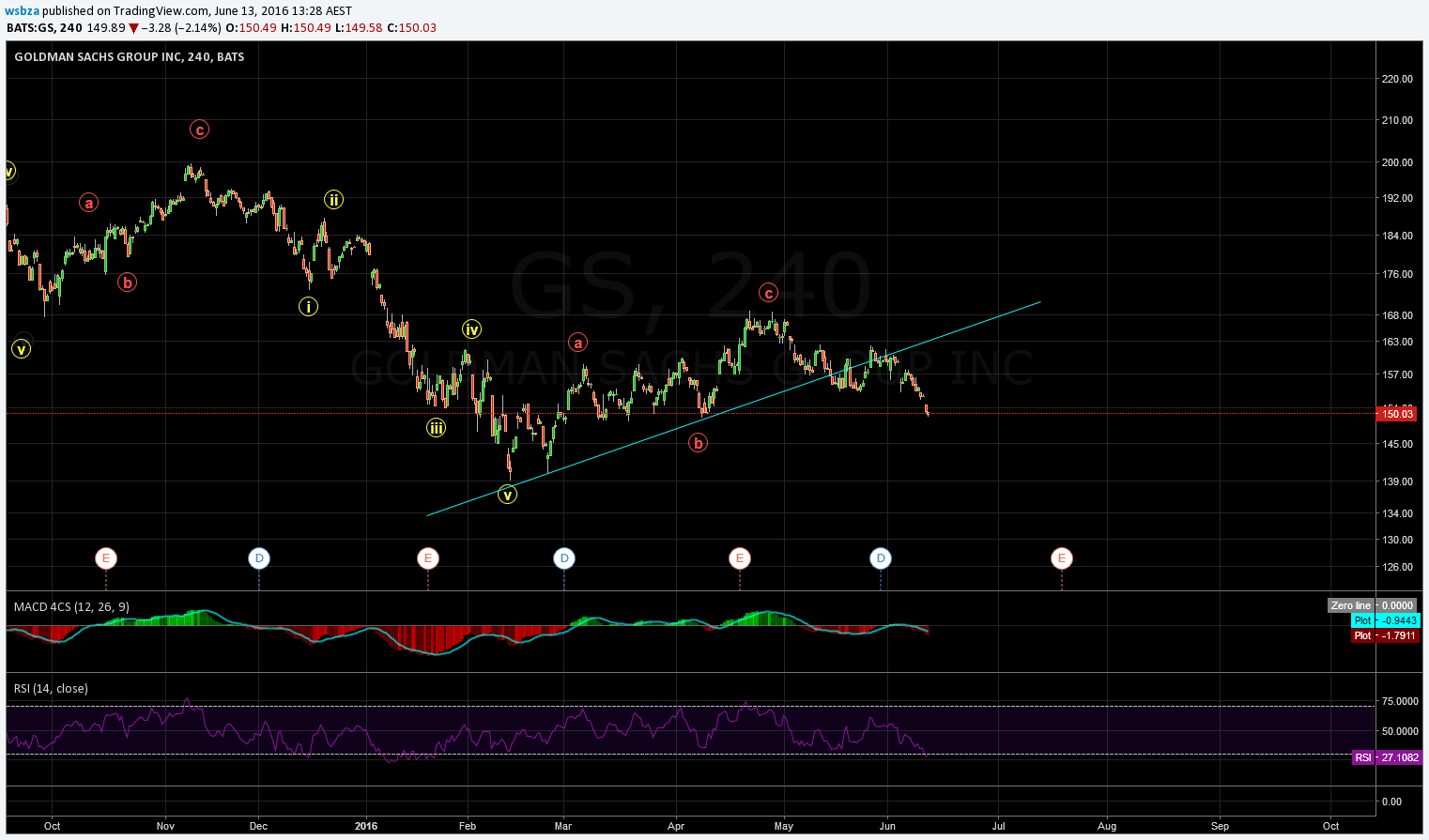Click the purple RSI 27.1082 tag

[x=1386, y=757]
